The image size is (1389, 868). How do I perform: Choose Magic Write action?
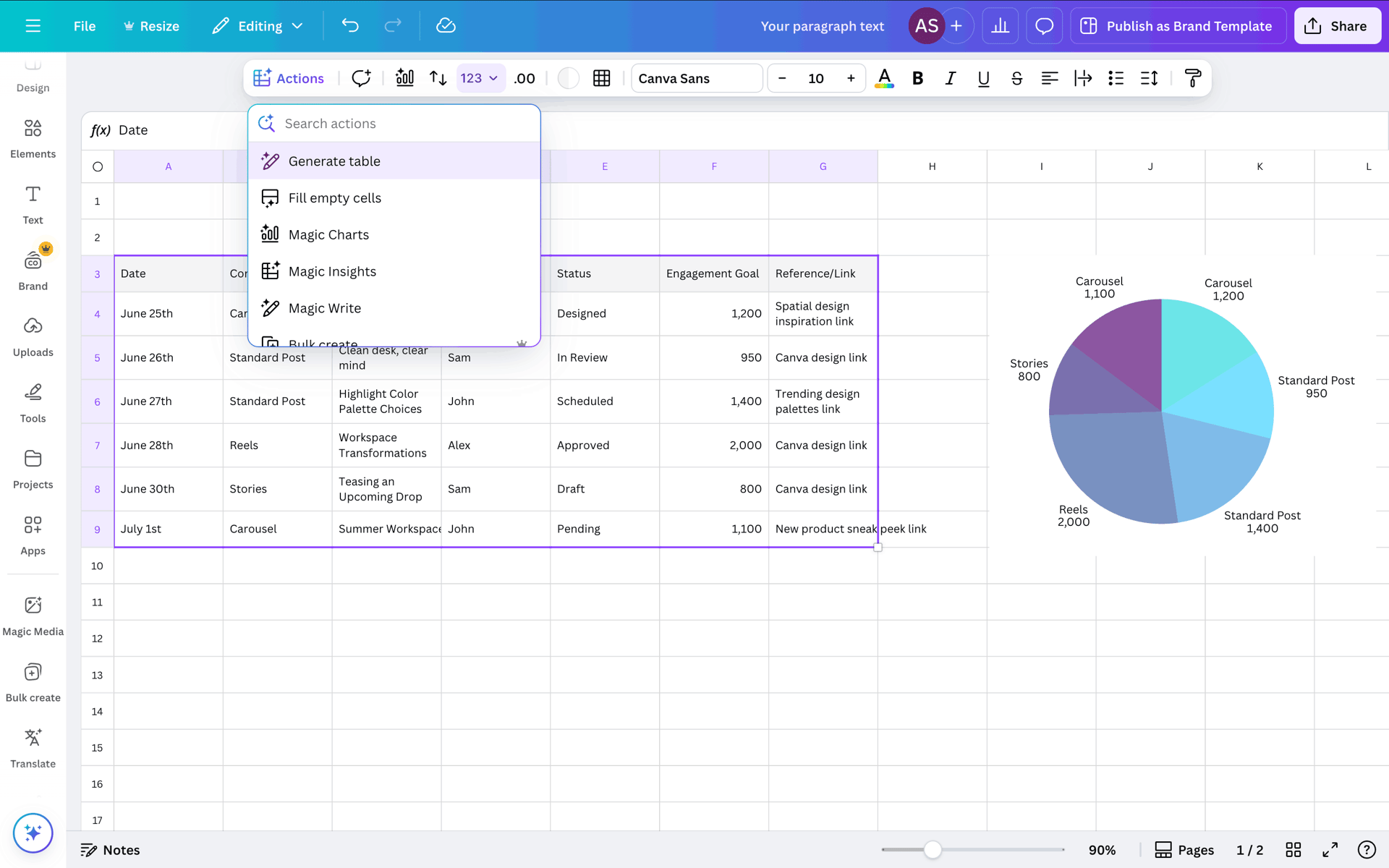point(394,308)
